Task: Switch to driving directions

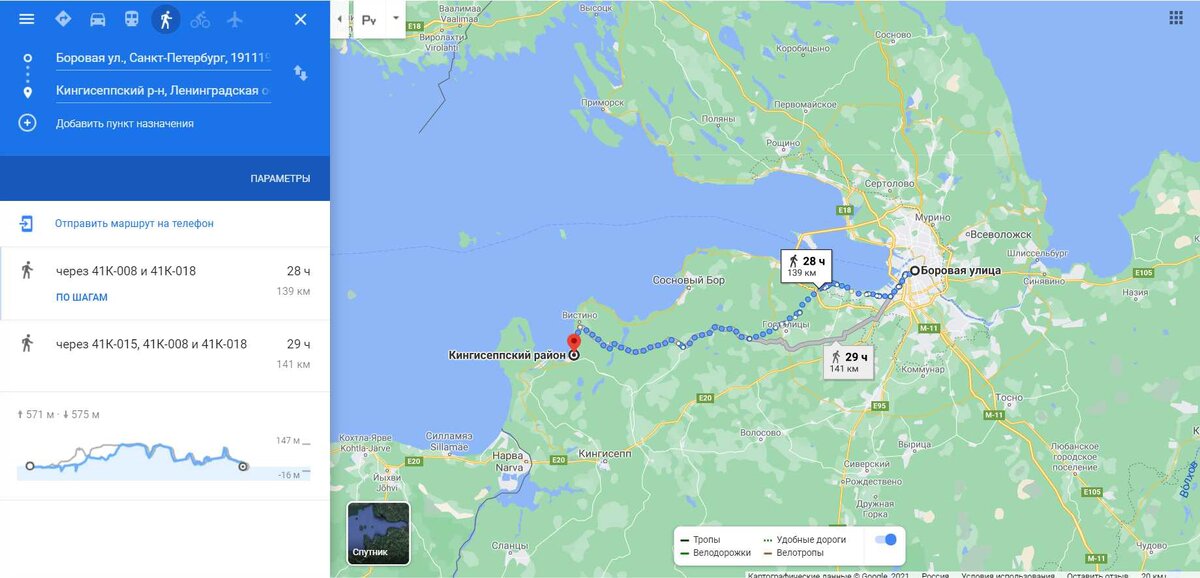Action: pyautogui.click(x=97, y=19)
